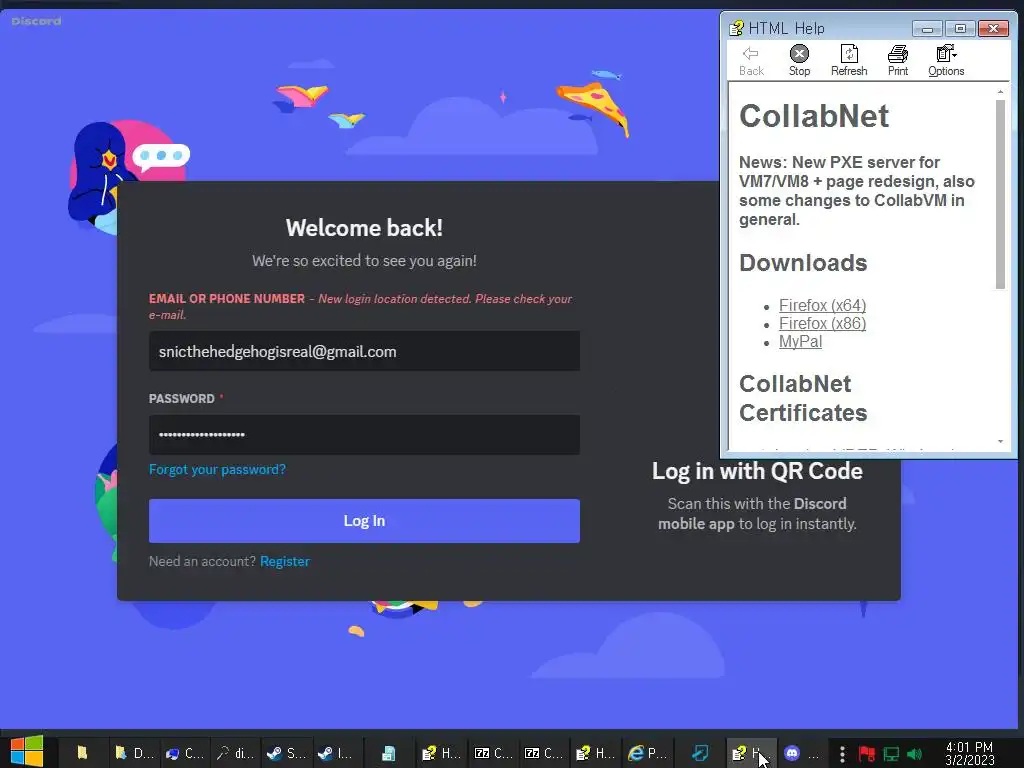This screenshot has height=768, width=1024.
Task: Click the Discord Log In button
Action: click(364, 520)
